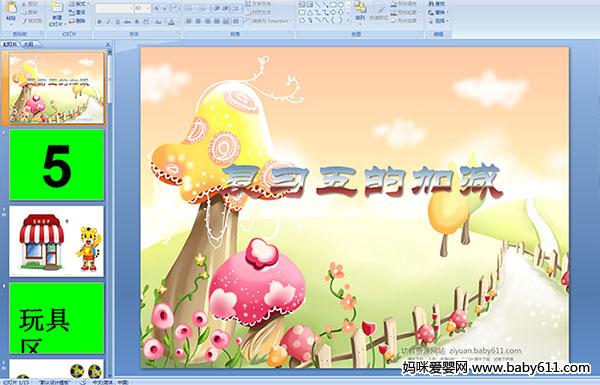Pick the right brace shape in gallery
600x385 pixels.
coord(340,20)
